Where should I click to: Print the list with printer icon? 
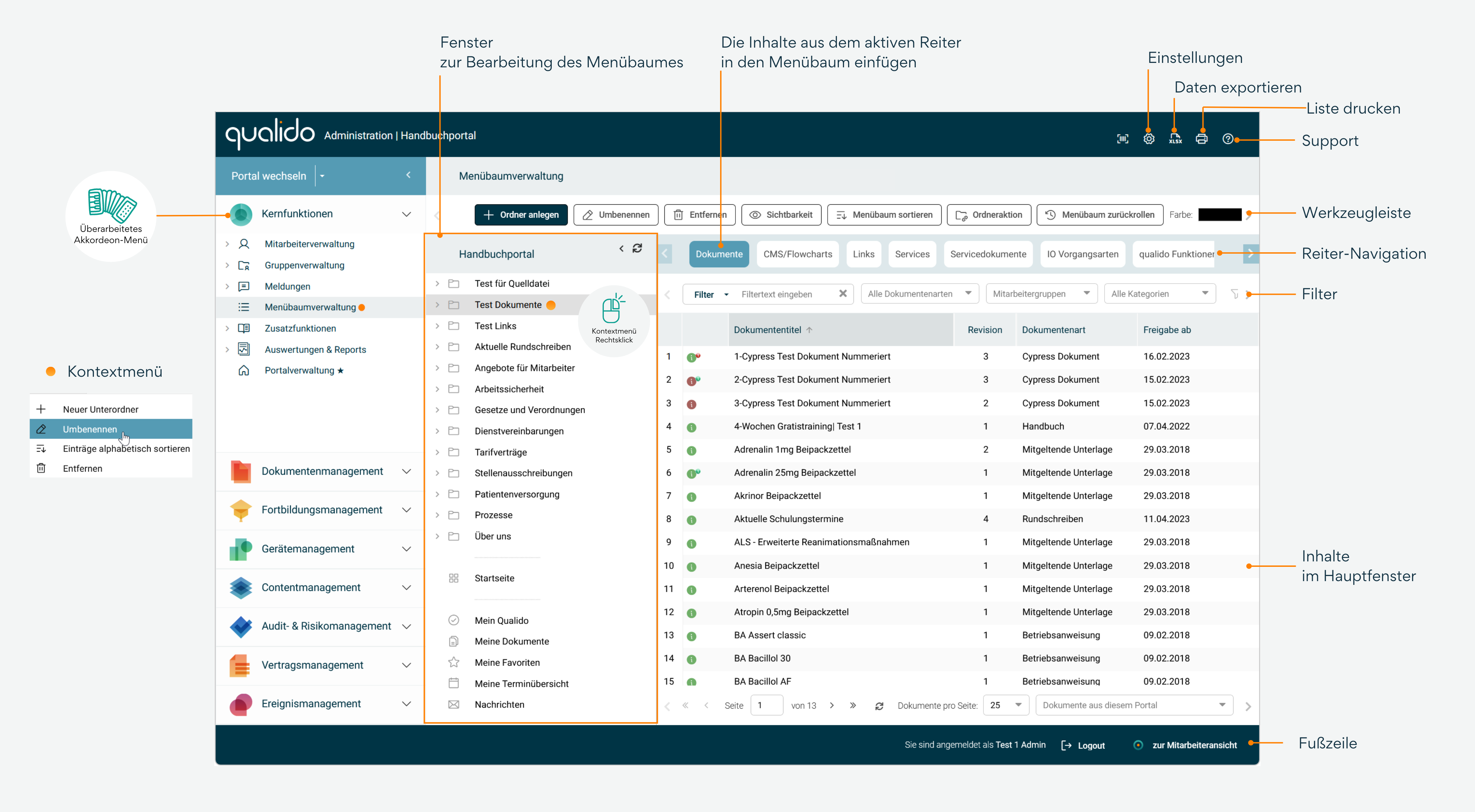1201,139
